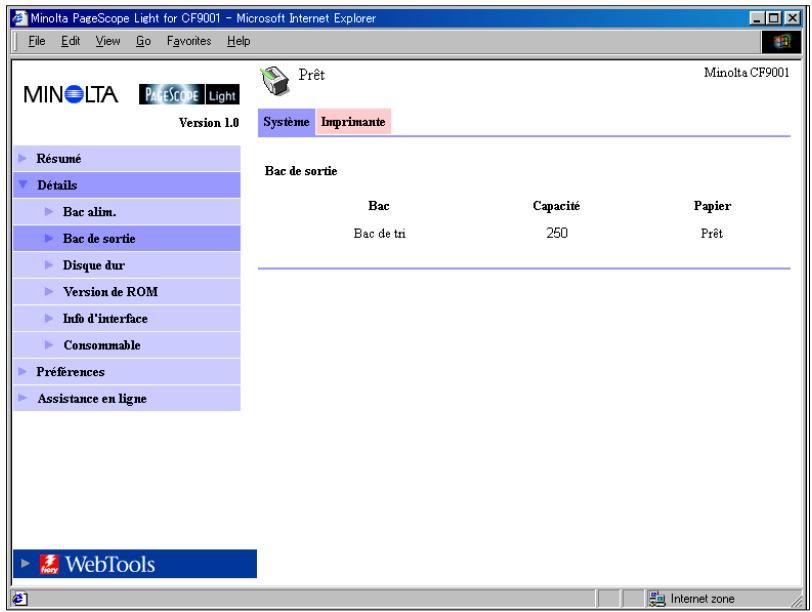Click the PageScope Light logo
Image resolution: width=812 pixels, height=612 pixels.
point(189,95)
